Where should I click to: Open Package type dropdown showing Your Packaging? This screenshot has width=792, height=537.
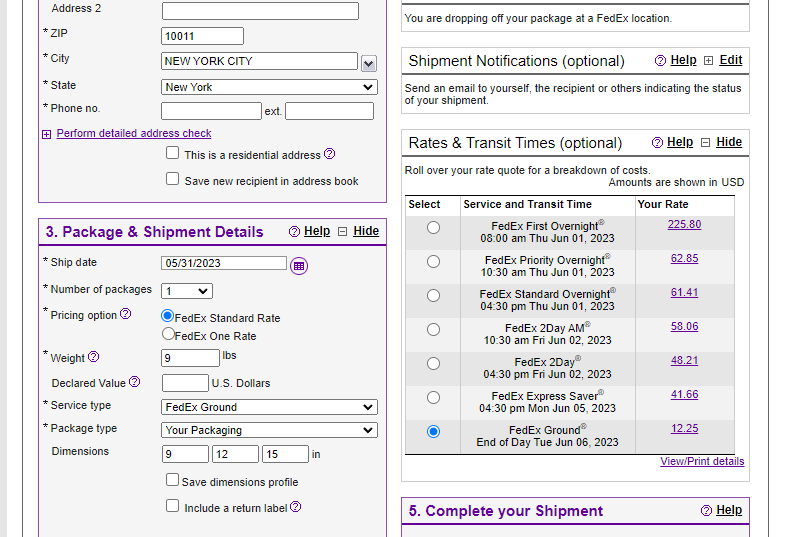[x=269, y=430]
